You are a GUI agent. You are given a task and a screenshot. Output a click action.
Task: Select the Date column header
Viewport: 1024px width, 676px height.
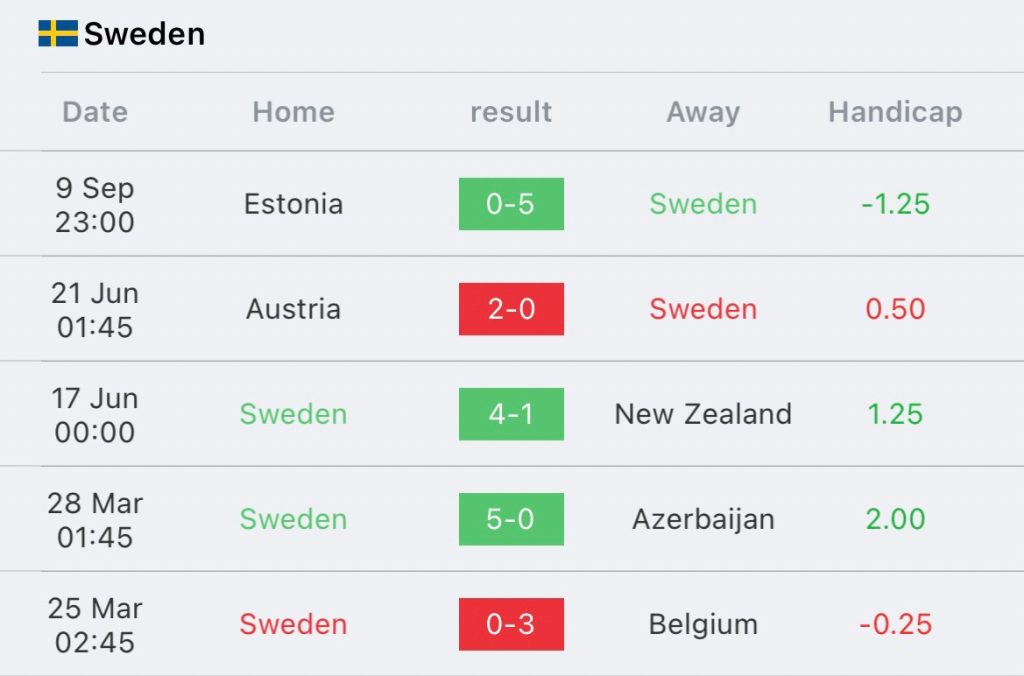click(95, 112)
